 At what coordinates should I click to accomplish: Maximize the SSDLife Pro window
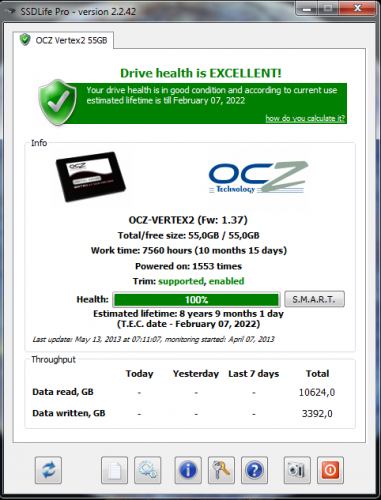[328, 8]
